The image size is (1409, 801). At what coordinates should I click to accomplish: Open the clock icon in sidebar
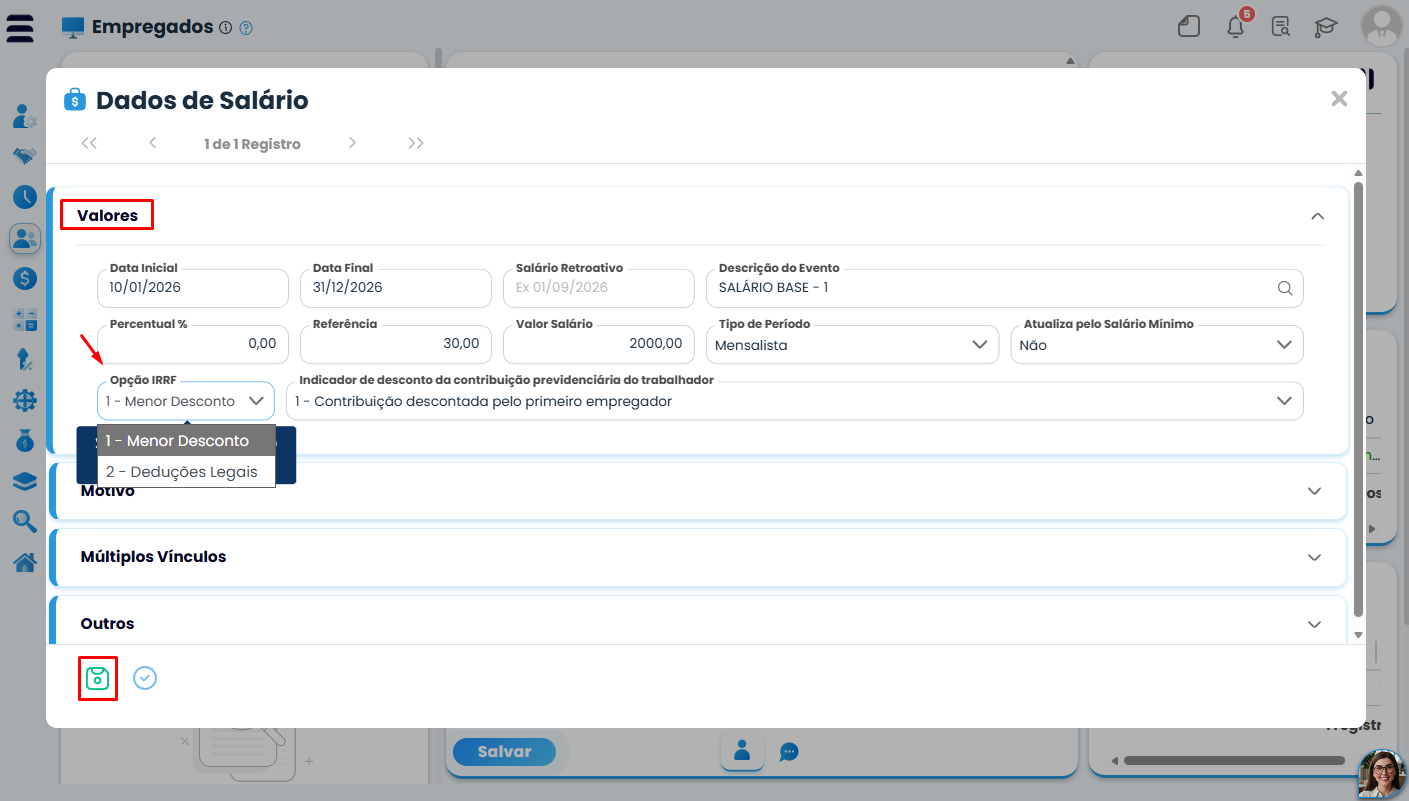coord(24,197)
